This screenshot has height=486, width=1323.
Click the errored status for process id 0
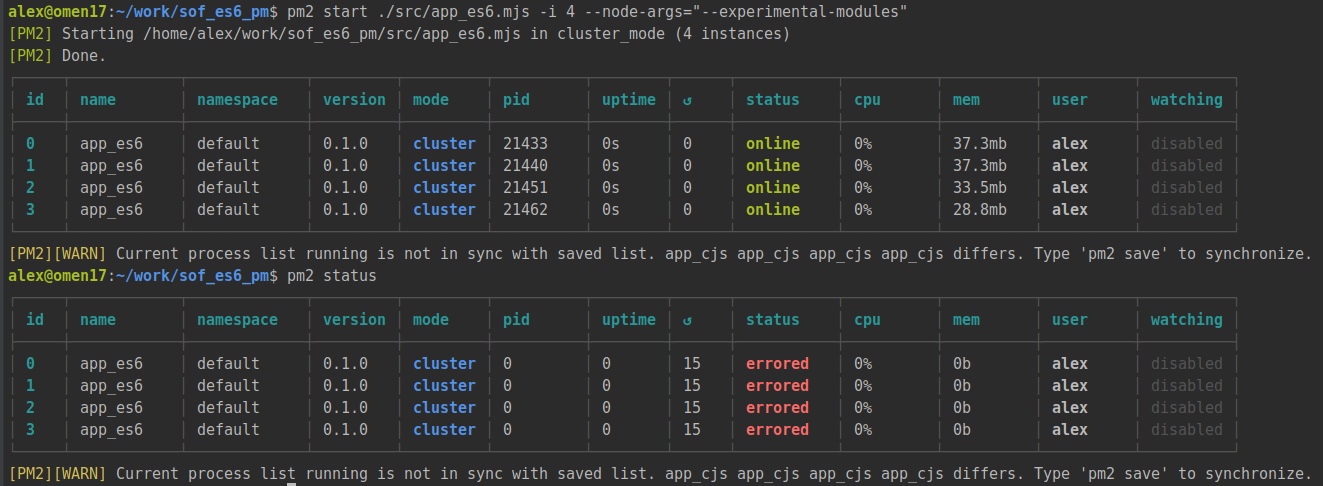[x=777, y=364]
